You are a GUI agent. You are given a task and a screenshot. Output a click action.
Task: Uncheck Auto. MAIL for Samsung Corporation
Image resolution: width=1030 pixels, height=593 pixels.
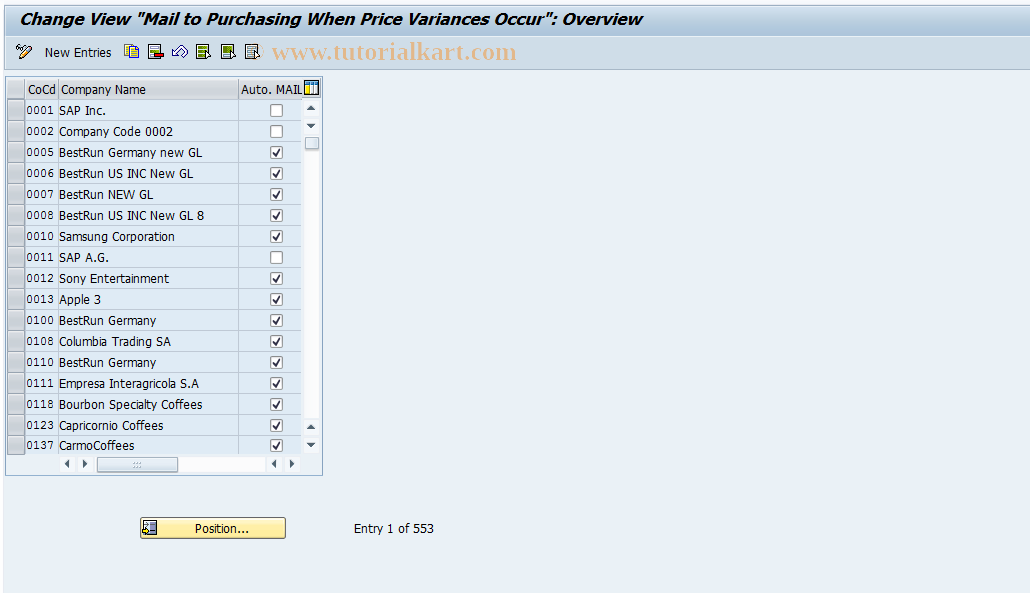coord(277,236)
